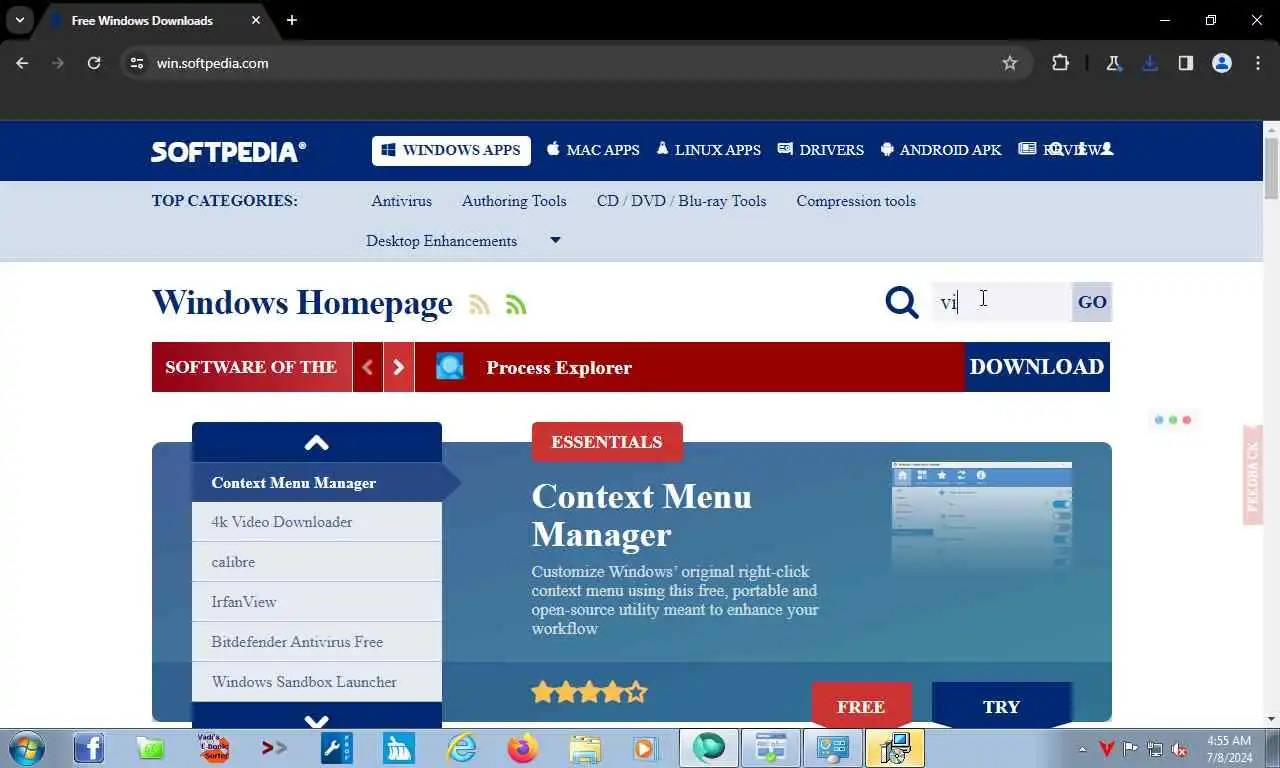Open the CD / DVD / Blu-ray Tools category
The image size is (1280, 768).
681,201
